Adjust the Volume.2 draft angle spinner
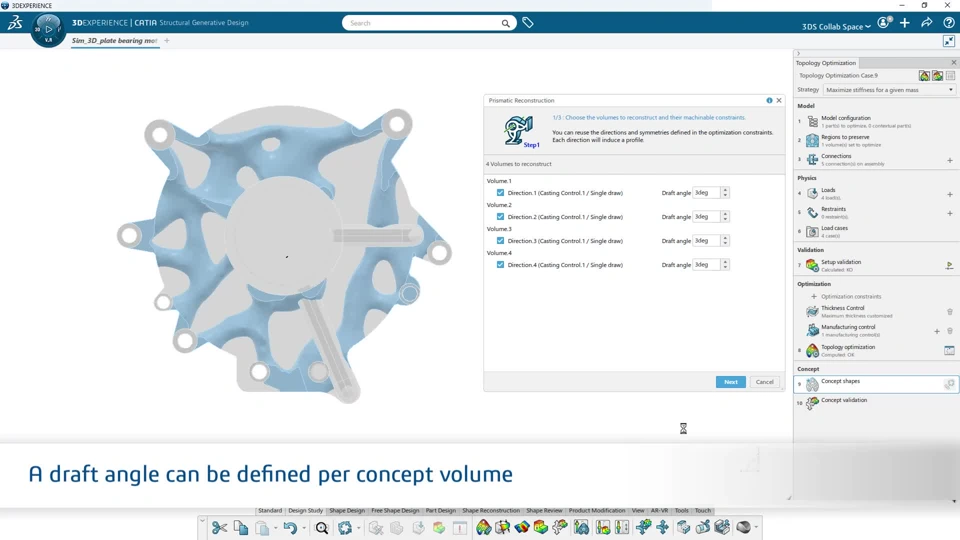This screenshot has height=540, width=960. 725,217
